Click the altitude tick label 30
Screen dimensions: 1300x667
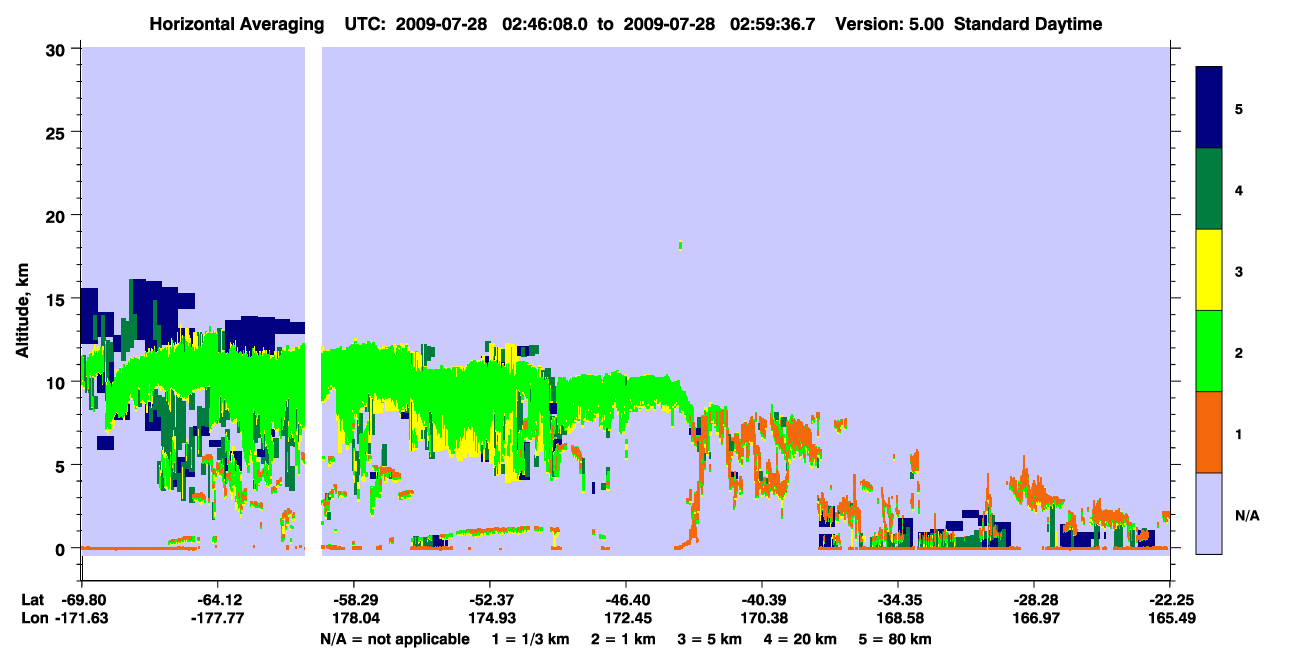tap(57, 49)
